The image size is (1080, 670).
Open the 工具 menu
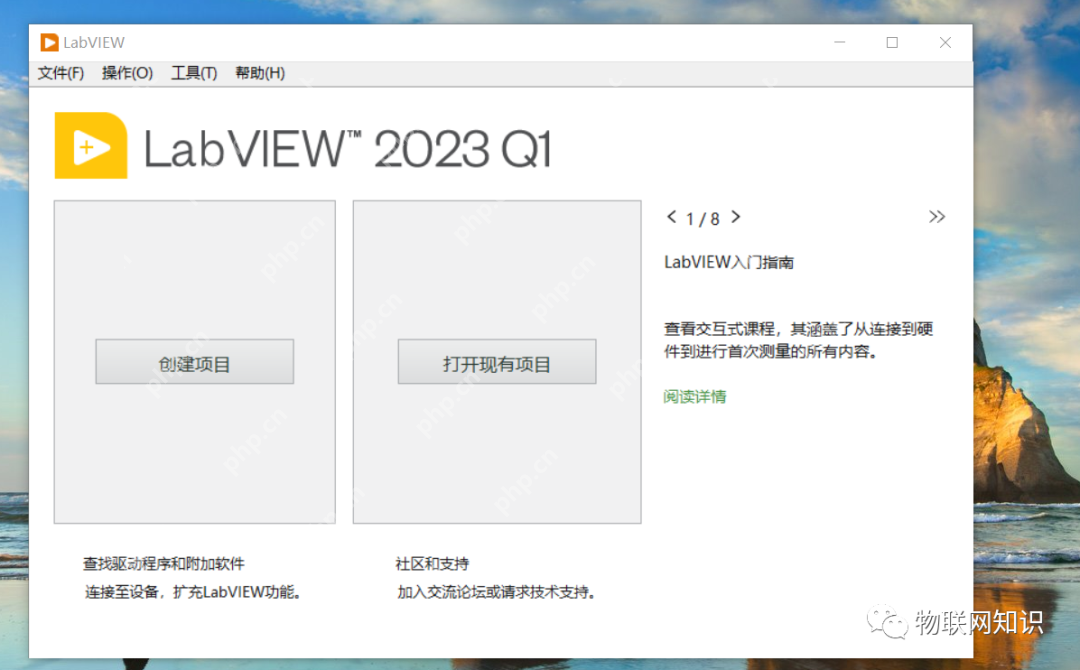pos(193,72)
